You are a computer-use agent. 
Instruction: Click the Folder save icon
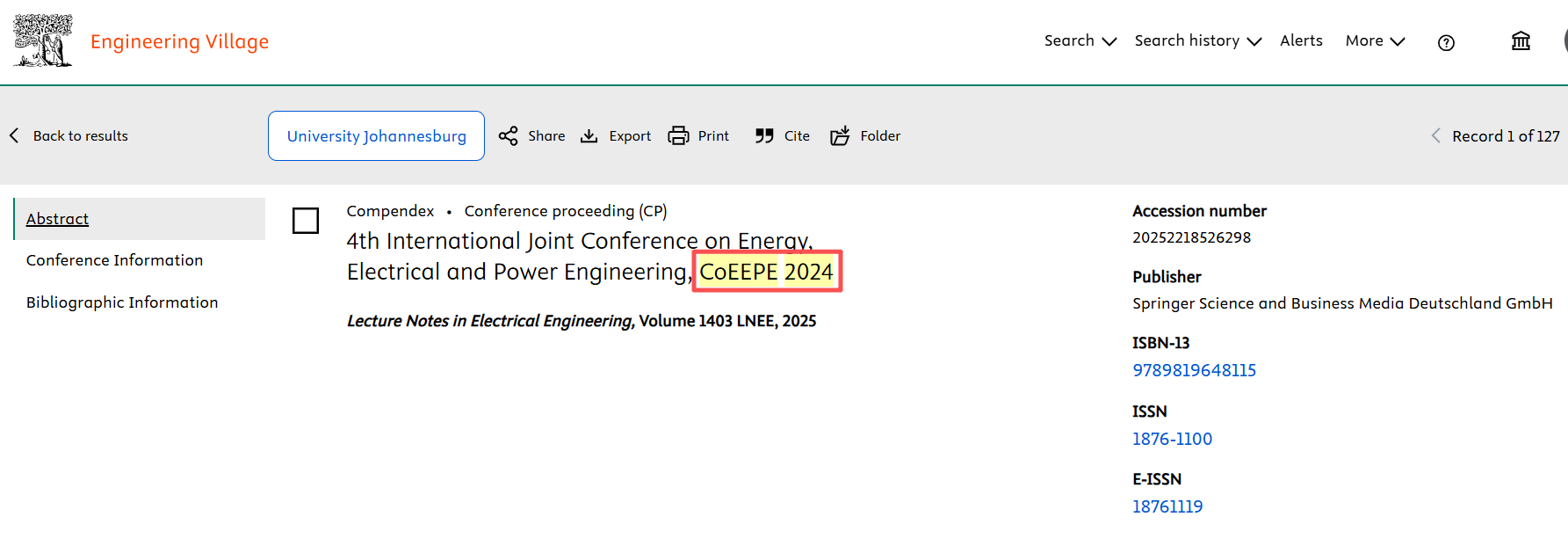840,136
